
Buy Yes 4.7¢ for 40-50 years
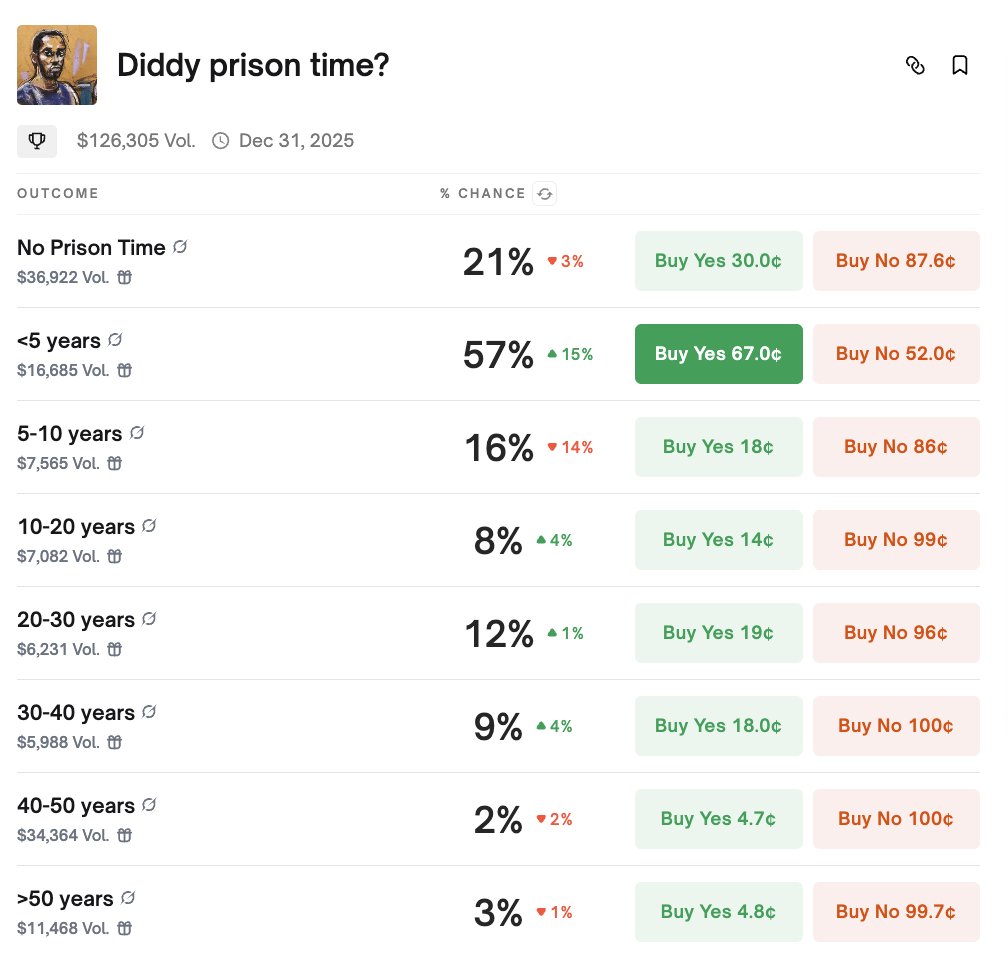719,819
